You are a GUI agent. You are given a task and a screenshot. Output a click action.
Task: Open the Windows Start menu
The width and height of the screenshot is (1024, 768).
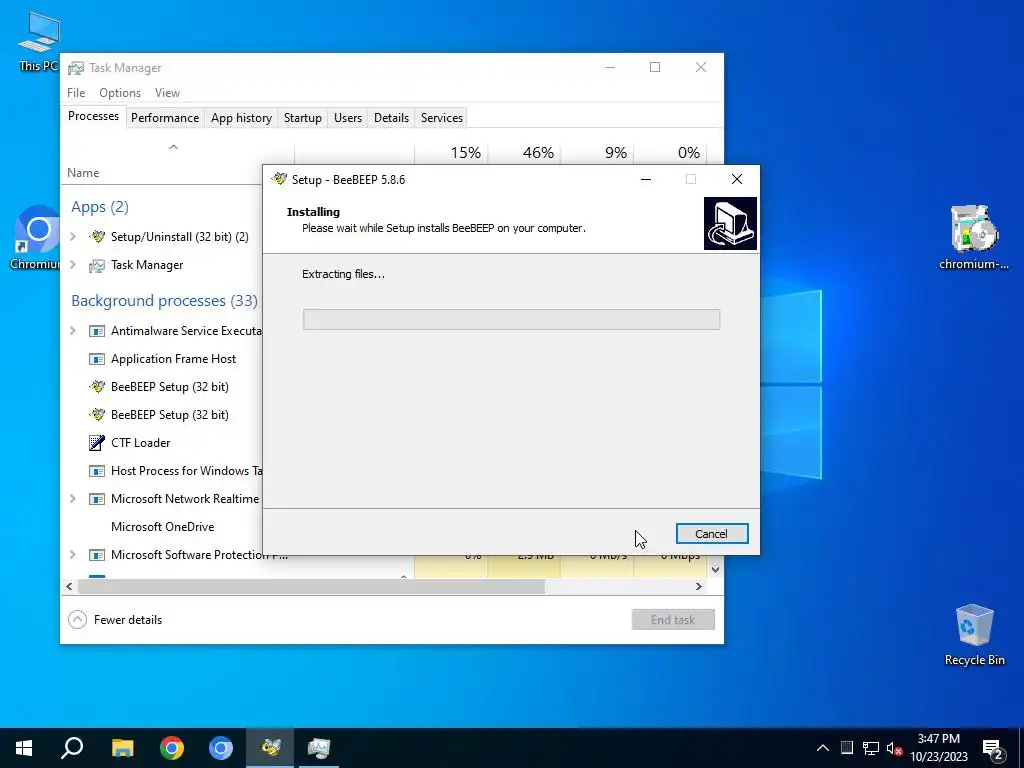(x=24, y=748)
